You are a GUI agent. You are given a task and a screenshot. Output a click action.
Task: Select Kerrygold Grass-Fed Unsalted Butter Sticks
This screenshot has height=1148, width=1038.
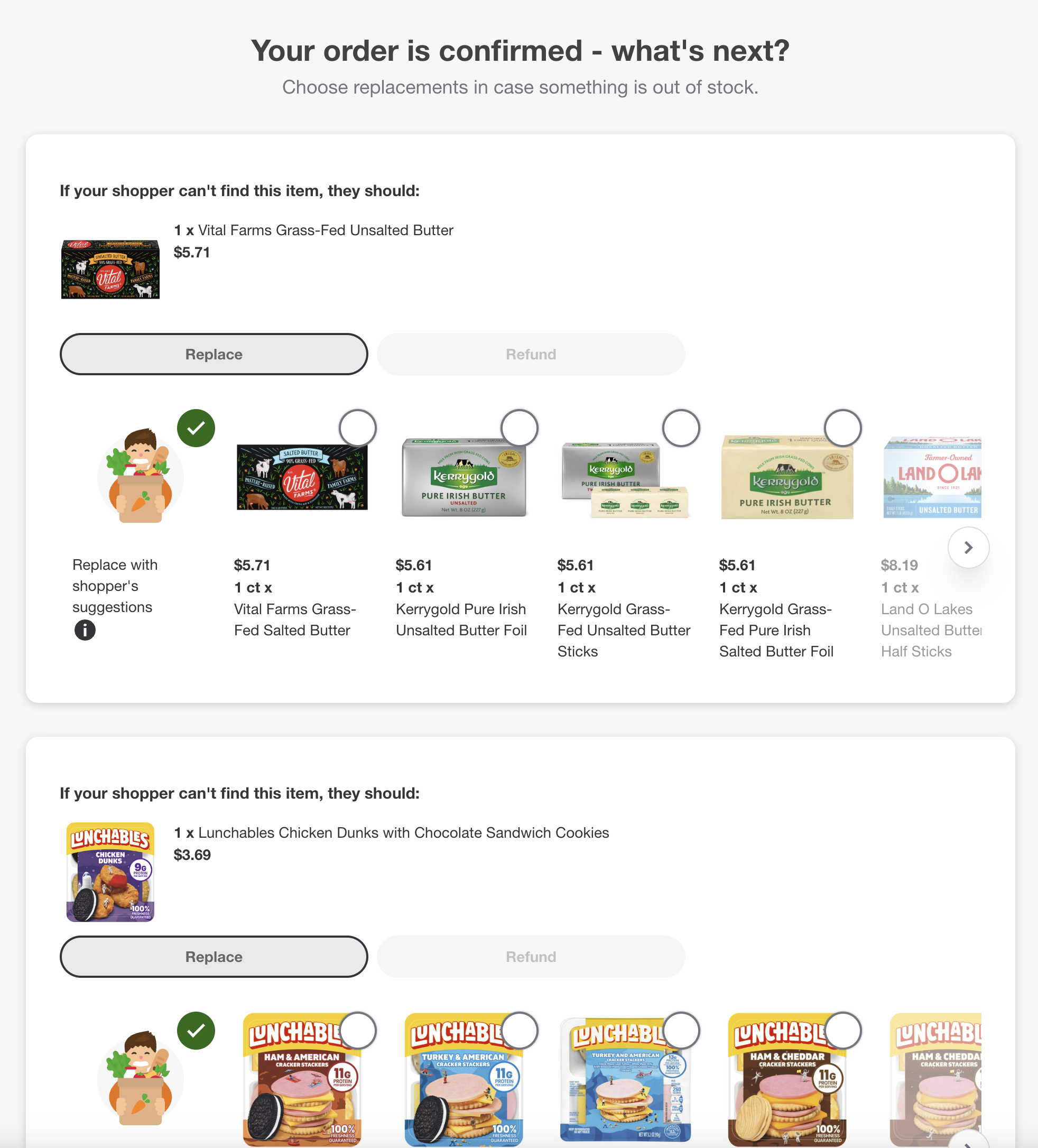[681, 427]
